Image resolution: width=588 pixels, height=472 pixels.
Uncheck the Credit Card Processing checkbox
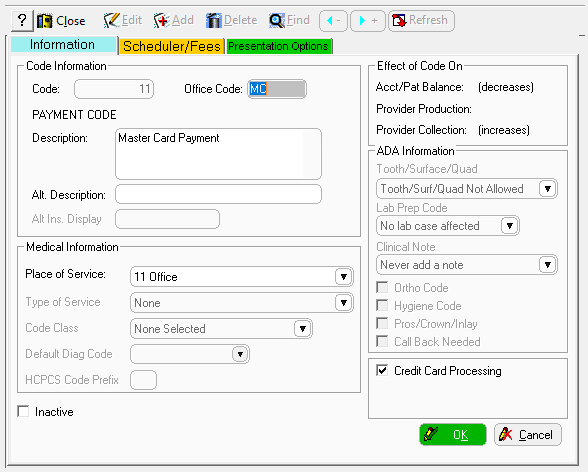tap(382, 371)
